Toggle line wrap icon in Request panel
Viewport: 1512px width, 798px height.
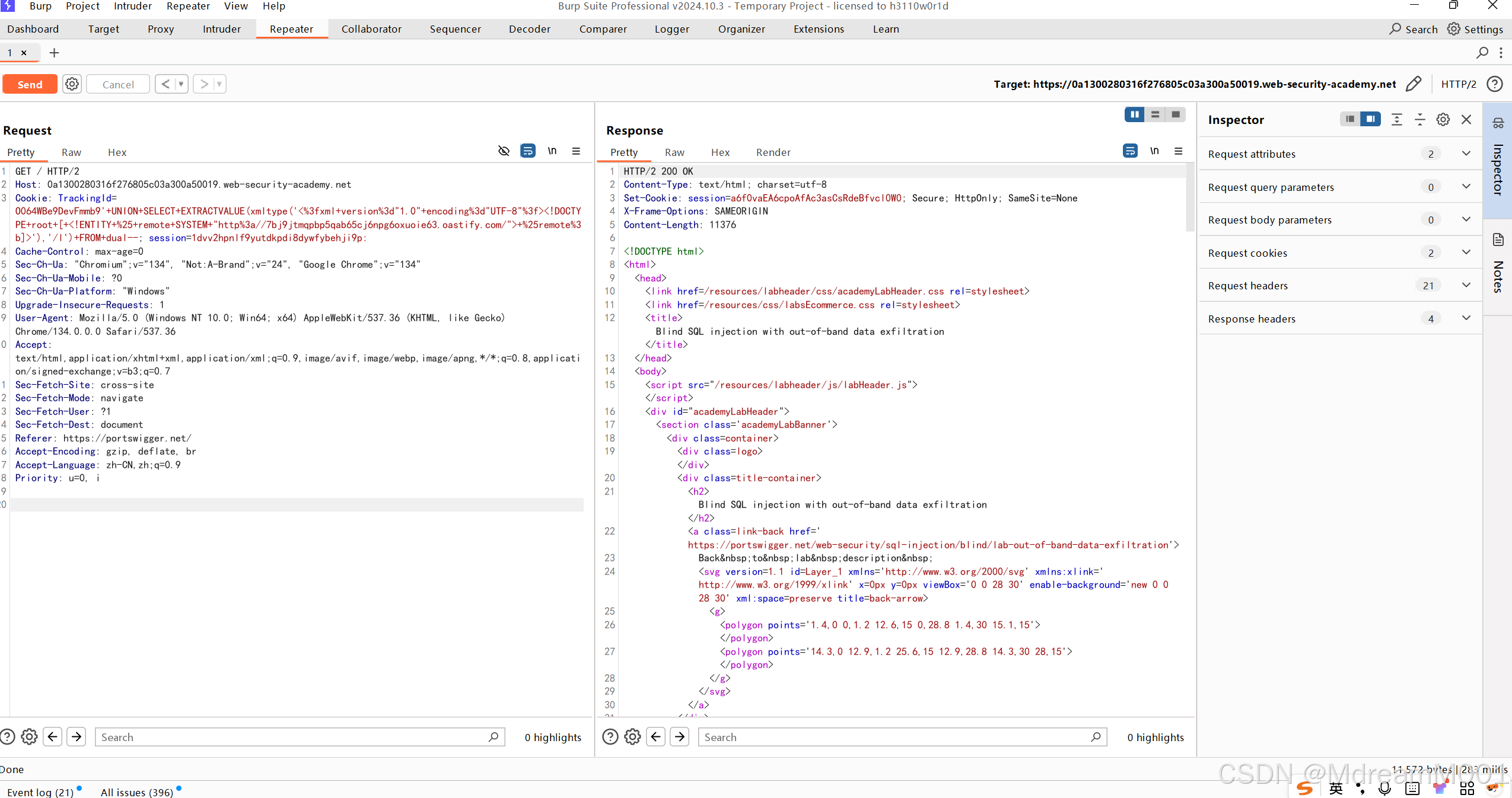(x=527, y=151)
